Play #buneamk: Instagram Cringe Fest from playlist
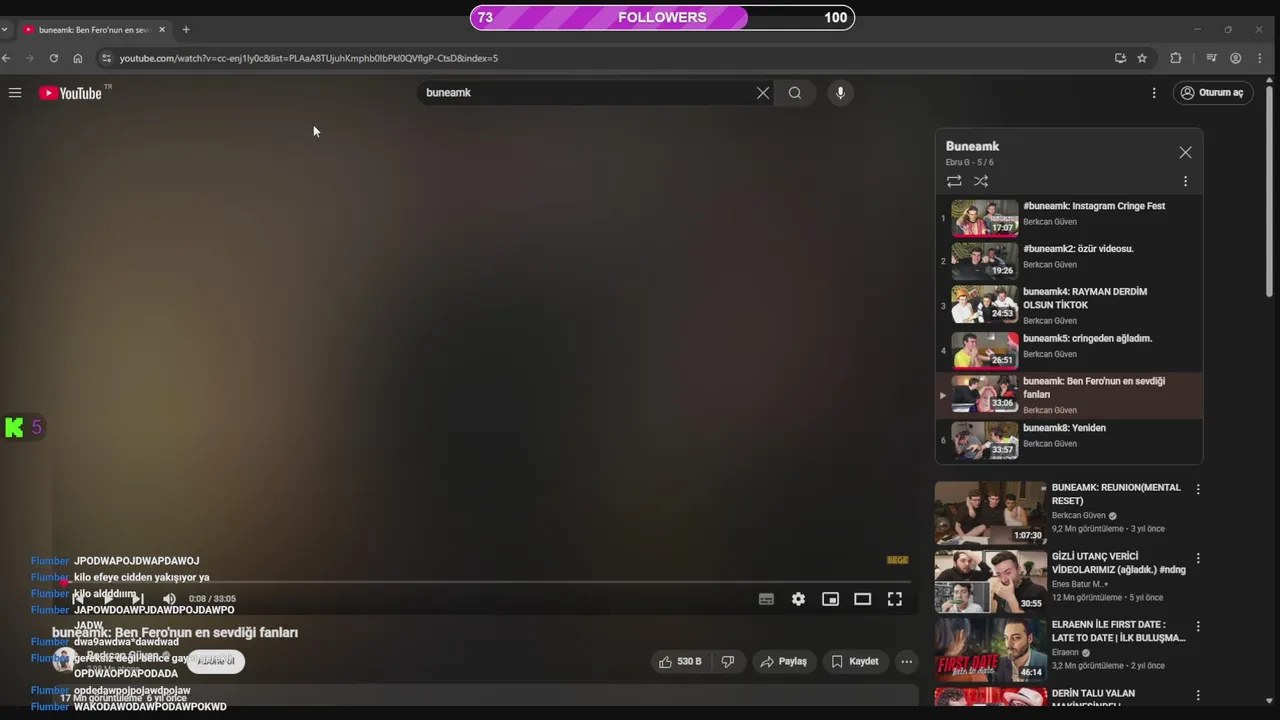Viewport: 1280px width, 720px height. click(1069, 216)
